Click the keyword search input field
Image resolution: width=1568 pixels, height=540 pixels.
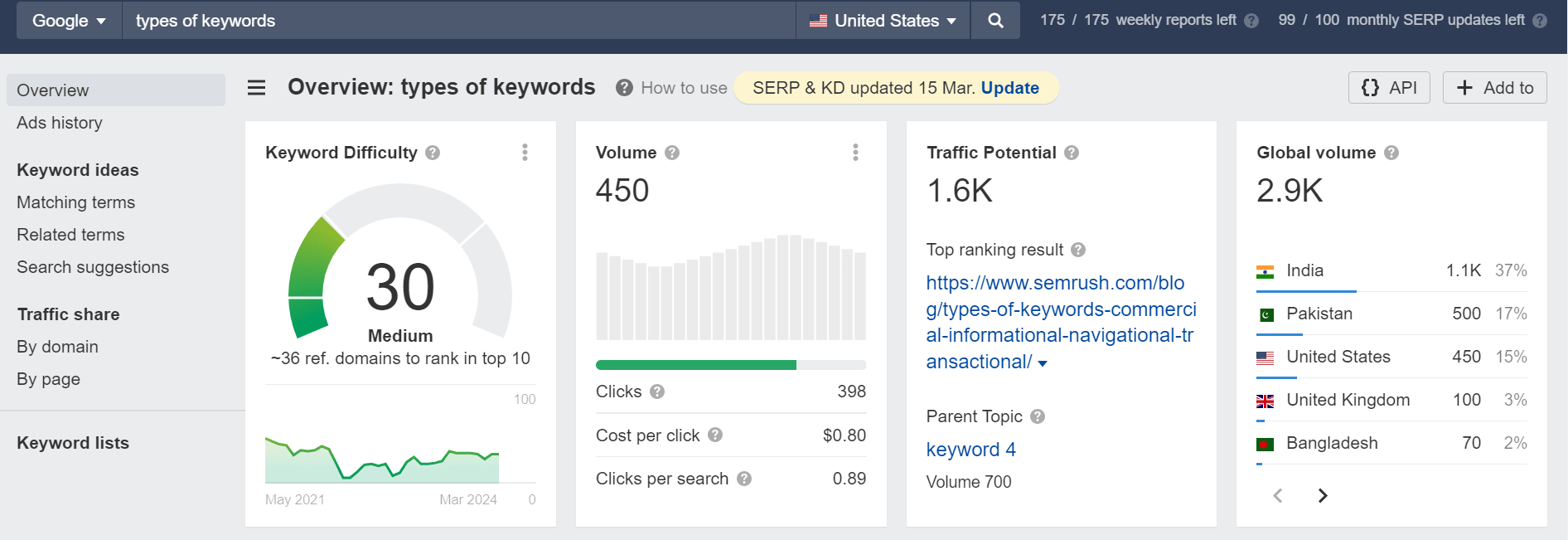459,21
